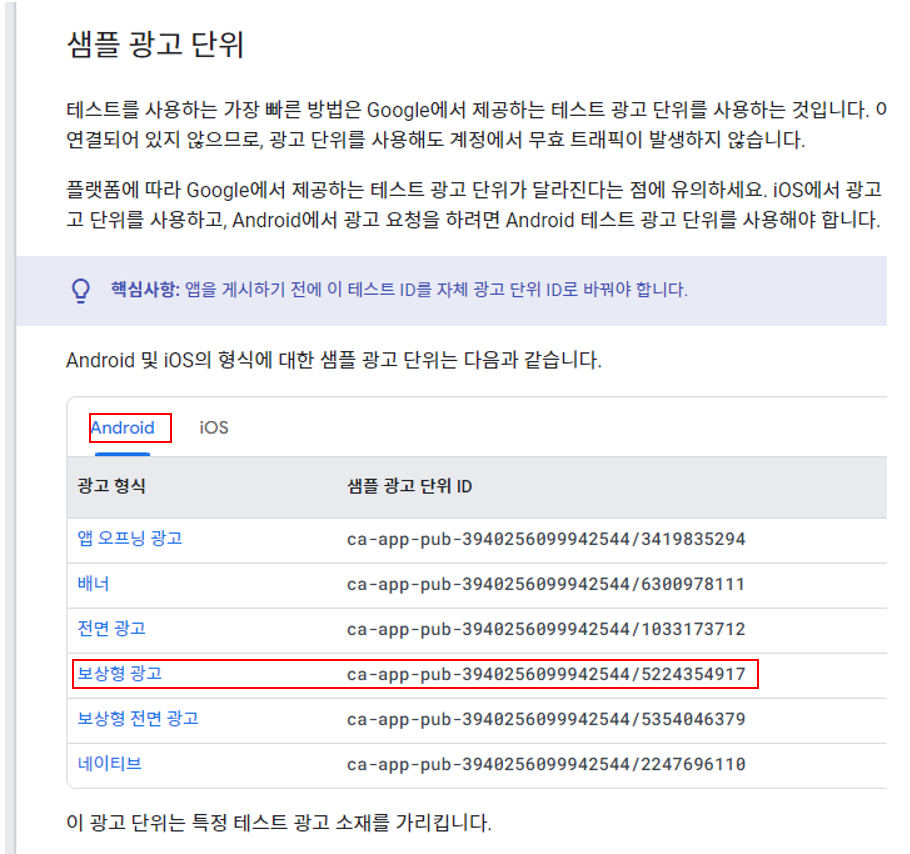Click ad unit ID ending in 1033173712
910x854 pixels.
tap(546, 629)
